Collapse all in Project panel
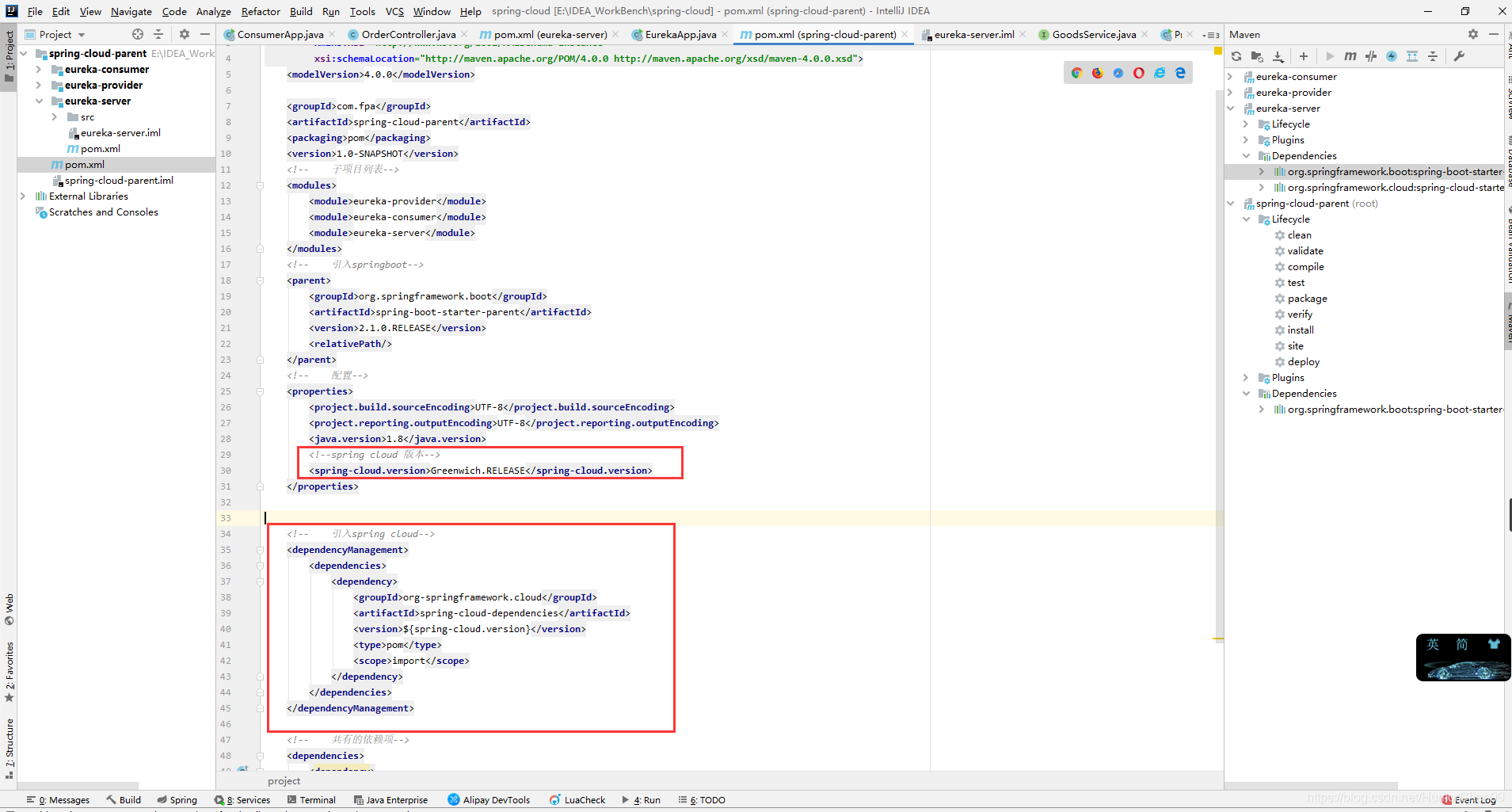1512x812 pixels. point(158,34)
